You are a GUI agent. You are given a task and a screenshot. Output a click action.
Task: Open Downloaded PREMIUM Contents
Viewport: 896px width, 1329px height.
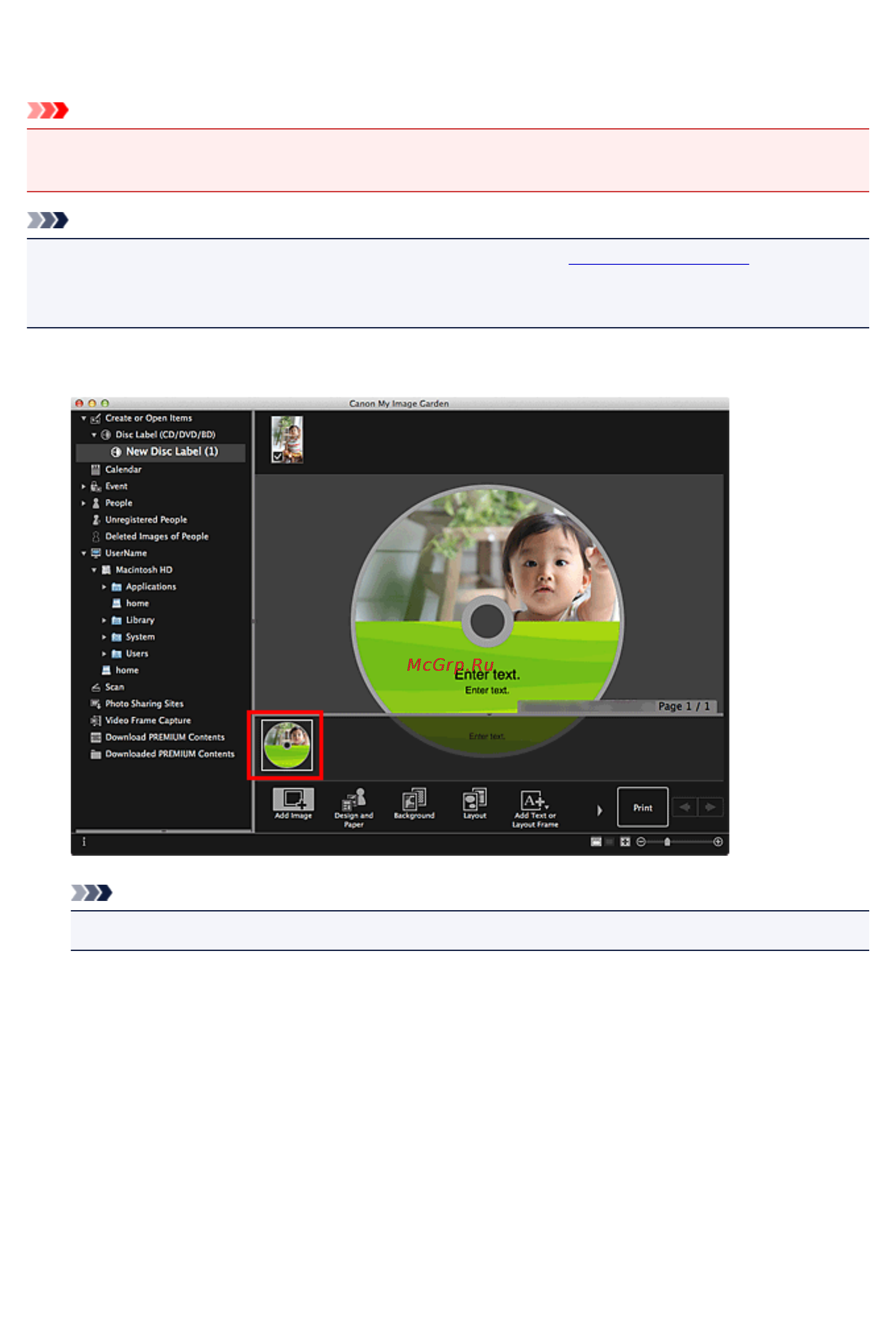point(170,754)
